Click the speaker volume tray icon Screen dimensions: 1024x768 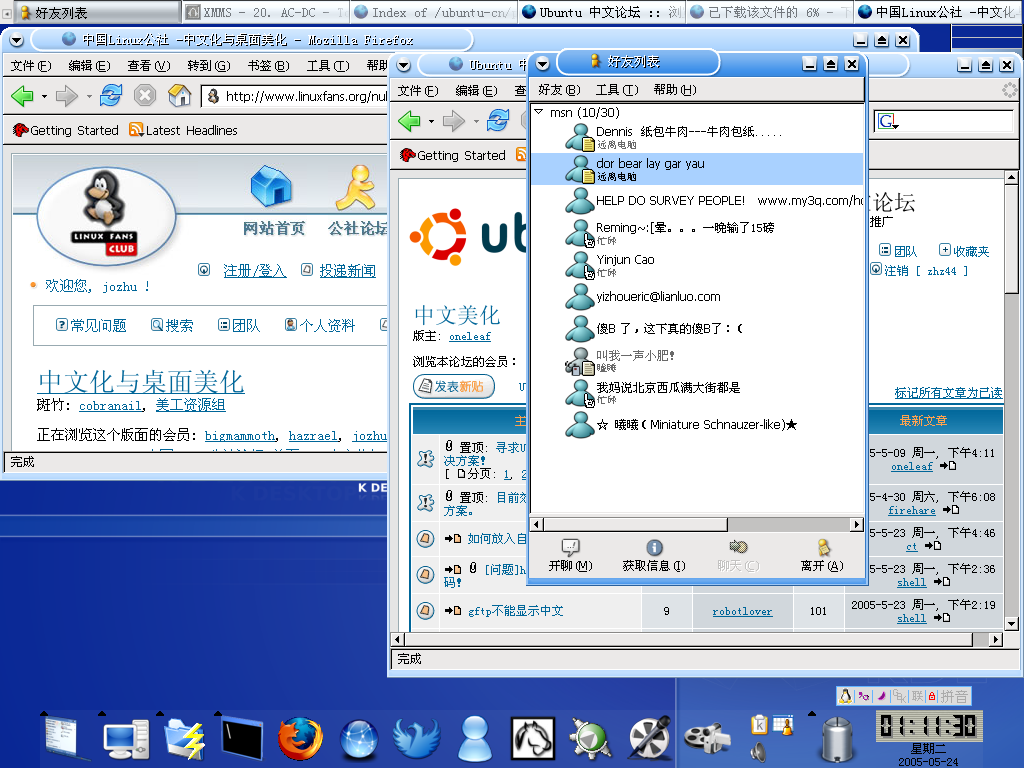click(758, 752)
